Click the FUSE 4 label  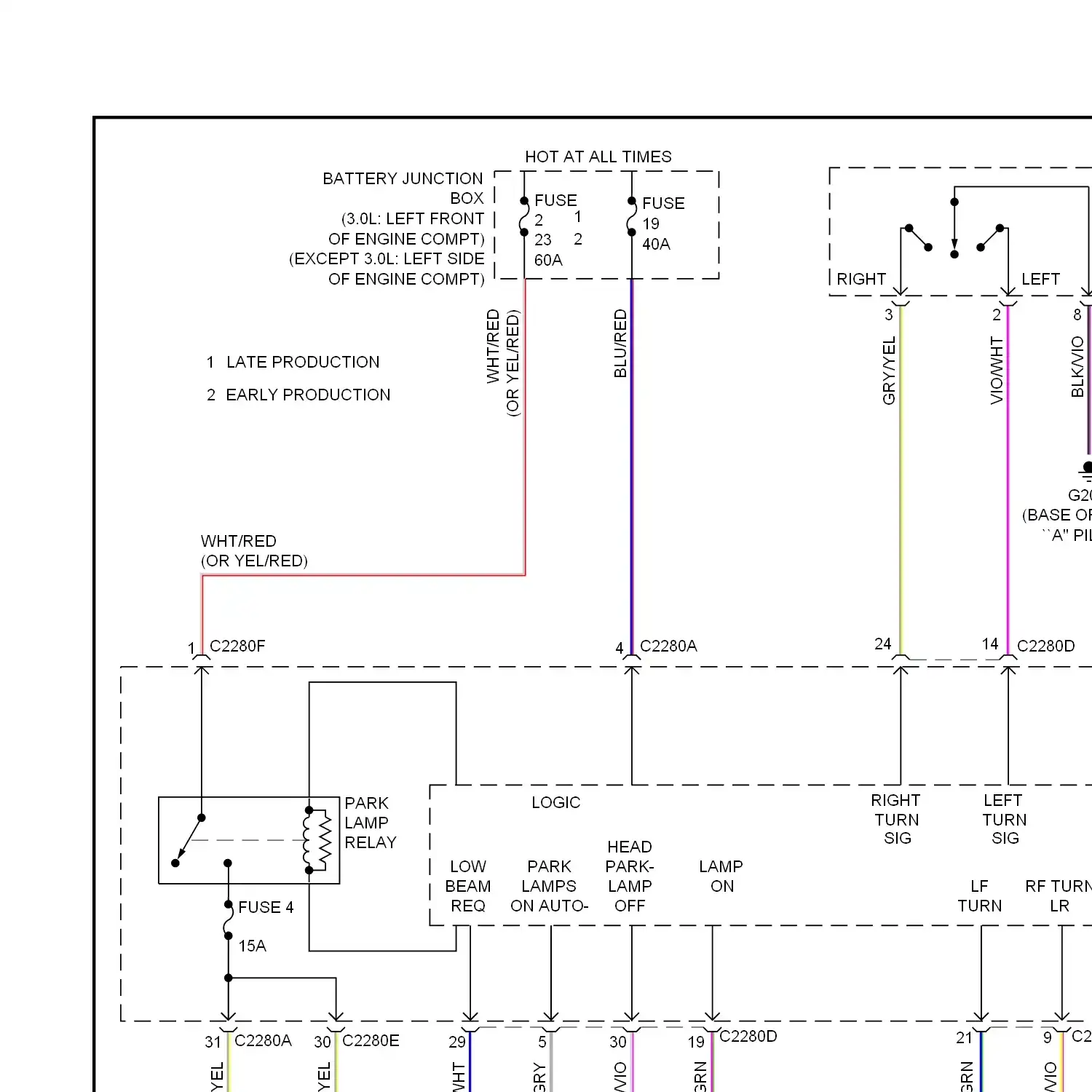click(x=266, y=907)
